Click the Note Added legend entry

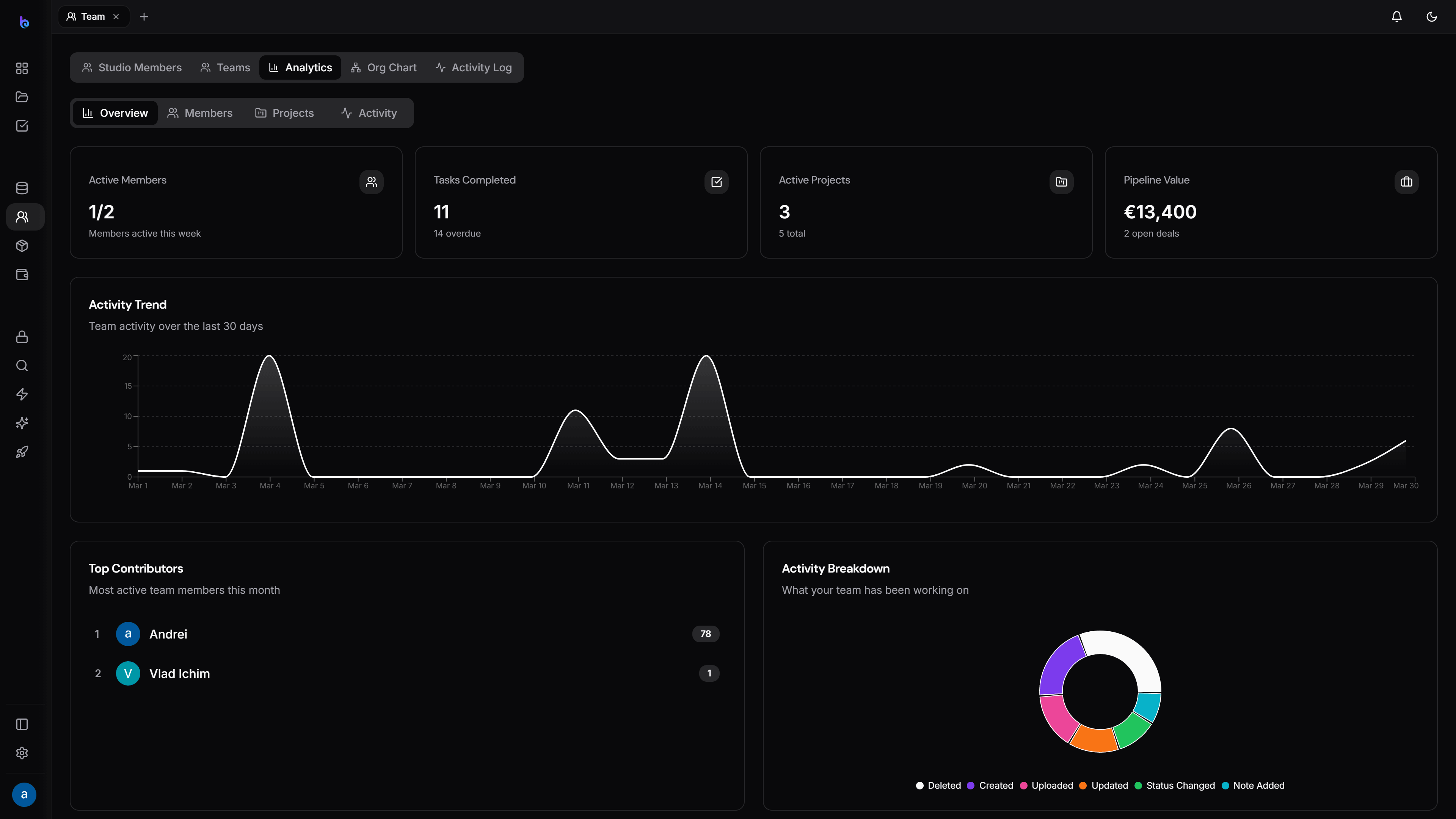pyautogui.click(x=1252, y=786)
